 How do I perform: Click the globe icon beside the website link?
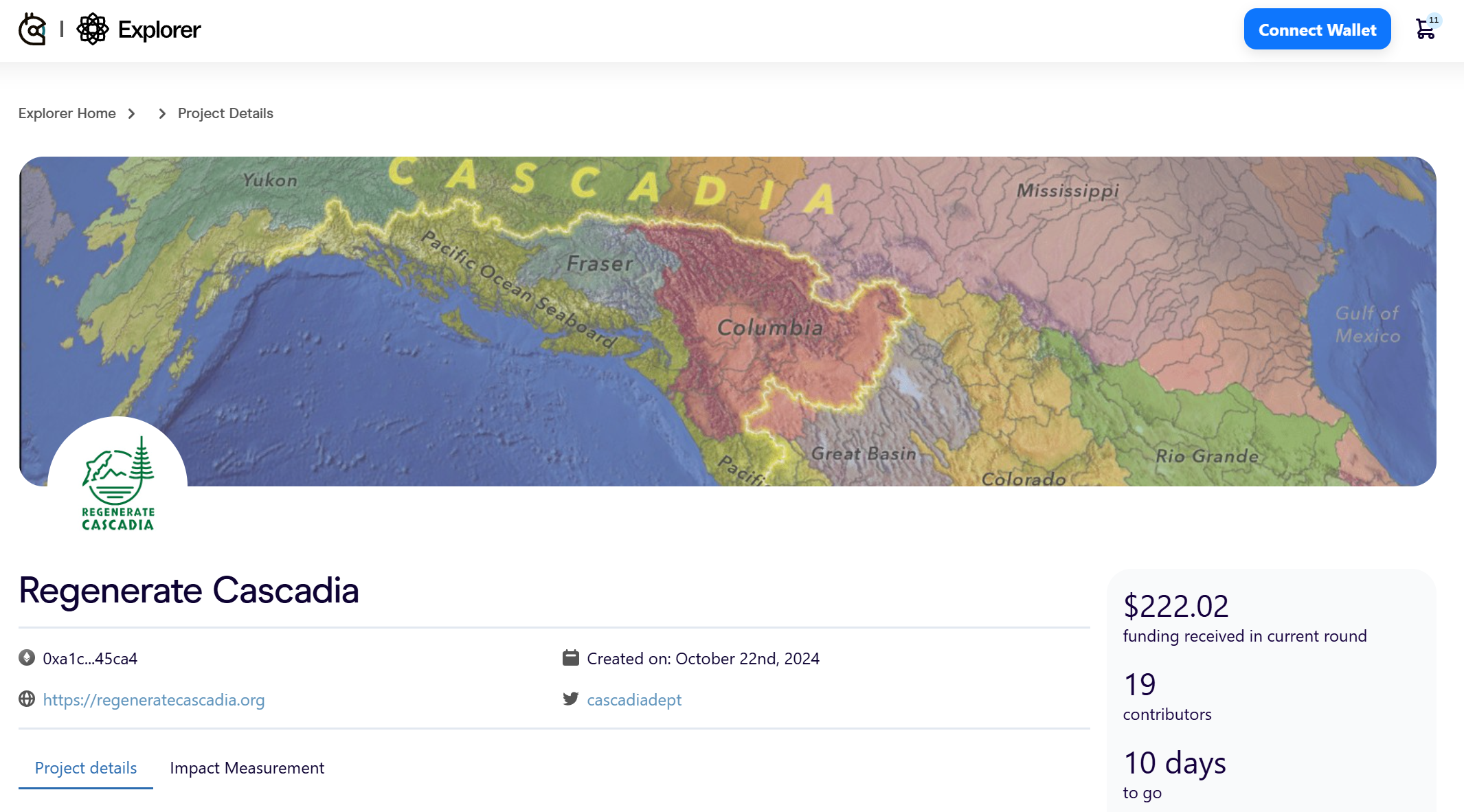(26, 699)
